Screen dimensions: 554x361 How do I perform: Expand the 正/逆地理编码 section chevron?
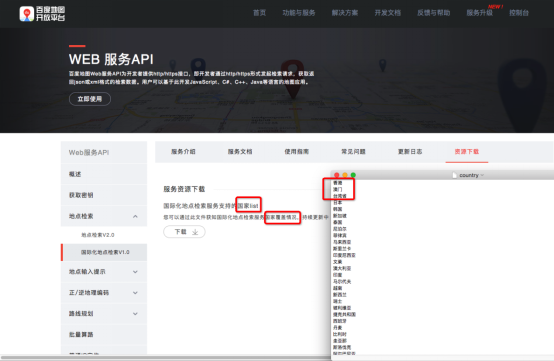click(135, 293)
